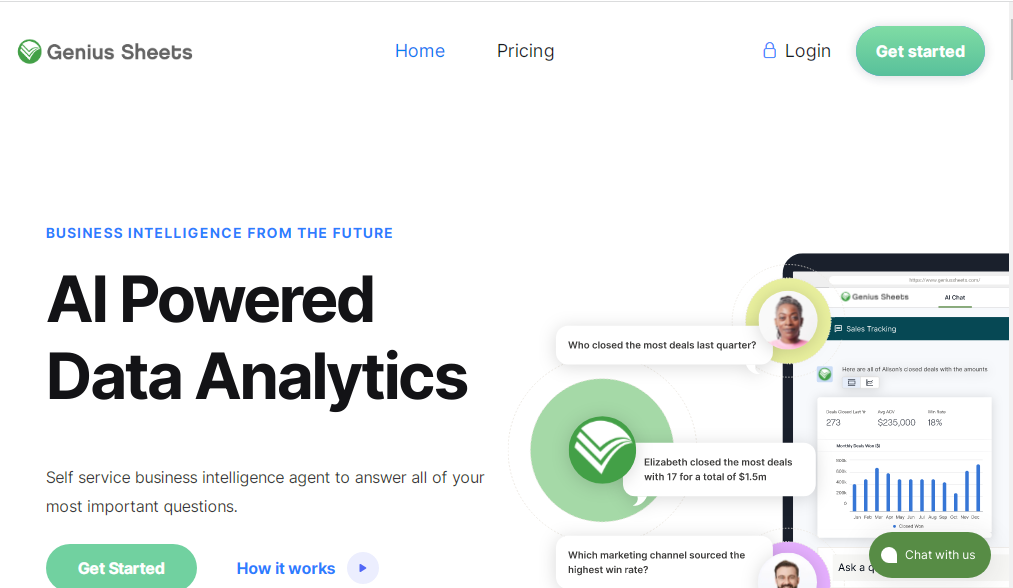Select the chart view icon under Alison's deals
This screenshot has height=588, width=1013.
click(870, 382)
